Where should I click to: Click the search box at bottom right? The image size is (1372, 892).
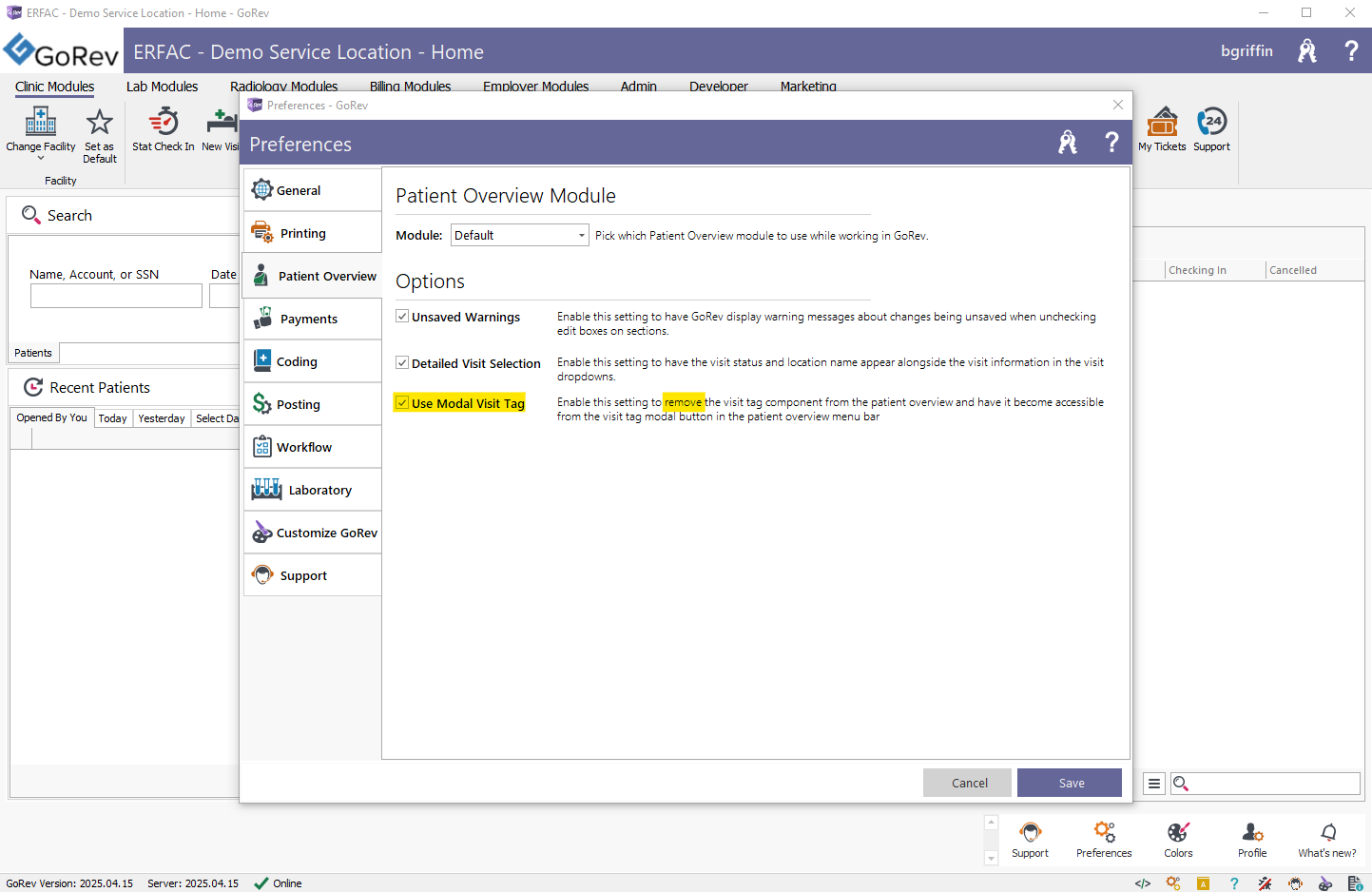click(1266, 784)
